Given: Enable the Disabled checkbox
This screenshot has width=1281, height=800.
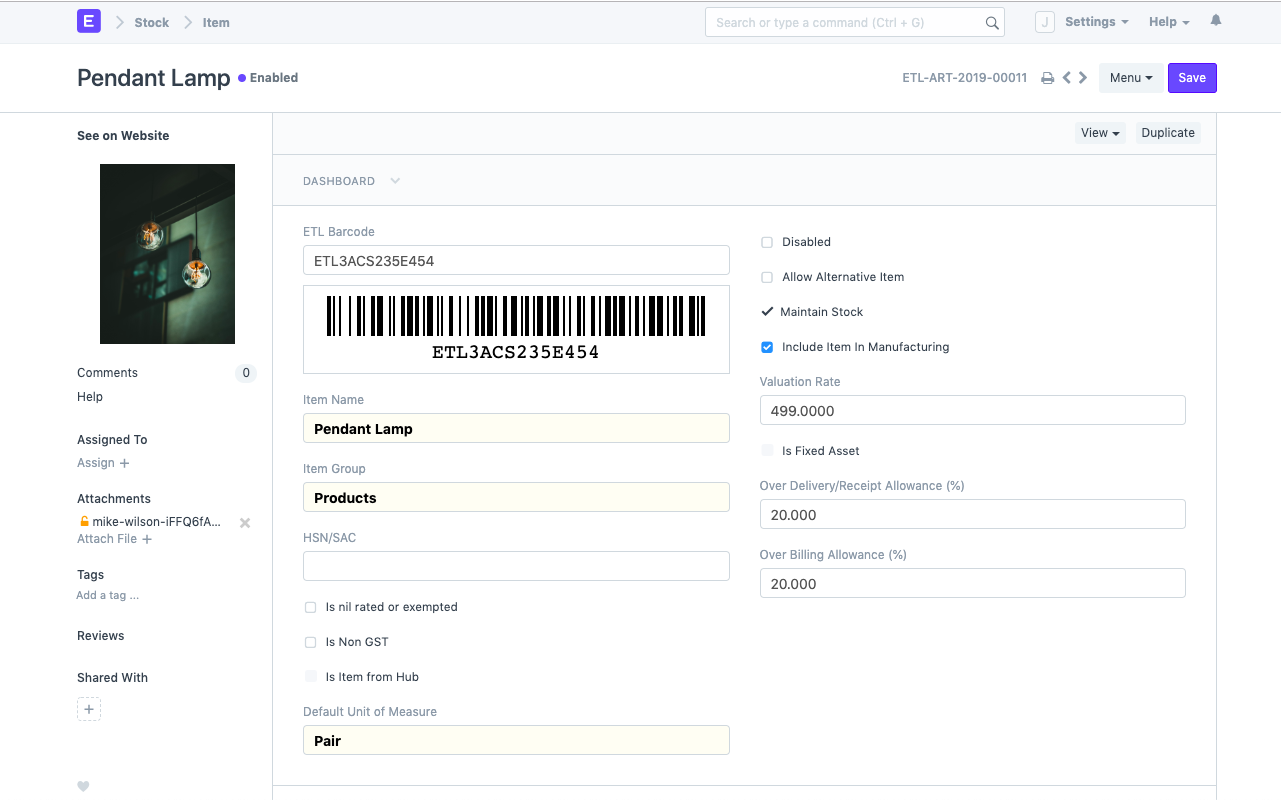Looking at the screenshot, I should pyautogui.click(x=767, y=242).
